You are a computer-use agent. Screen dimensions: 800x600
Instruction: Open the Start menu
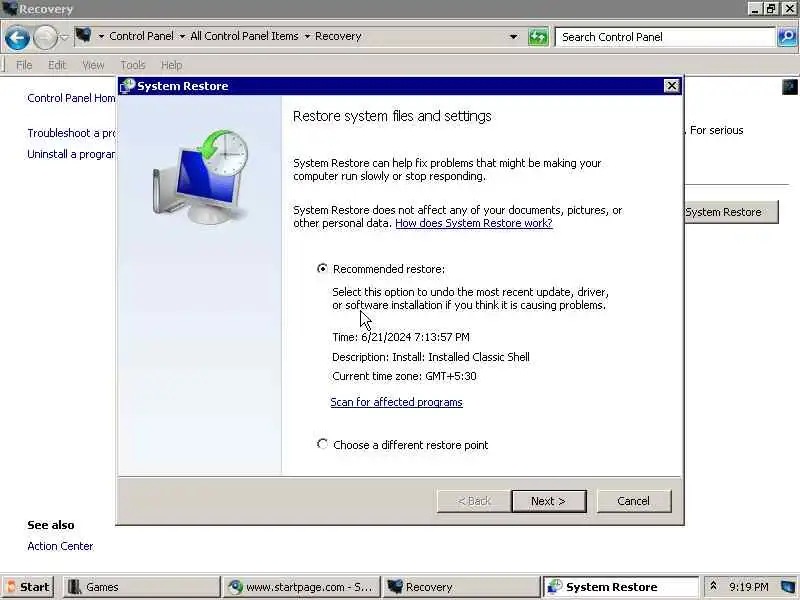(29, 587)
